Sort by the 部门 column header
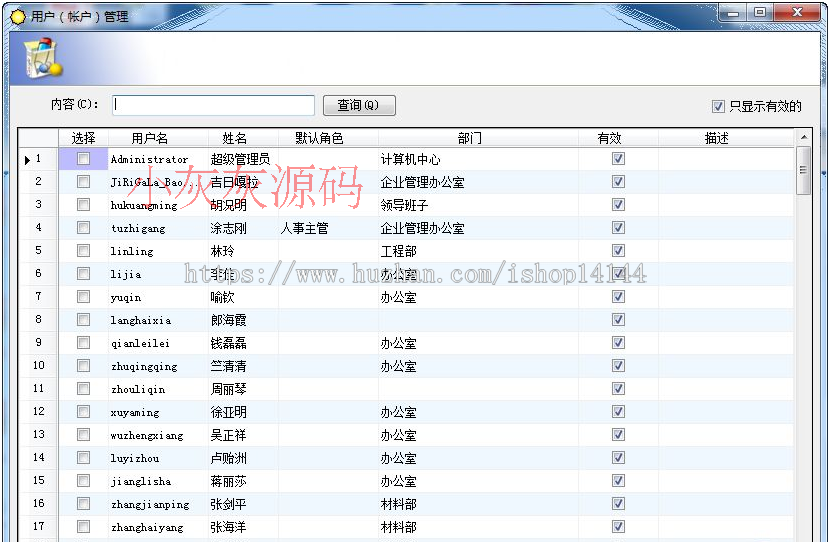The image size is (831, 542). coord(478,138)
